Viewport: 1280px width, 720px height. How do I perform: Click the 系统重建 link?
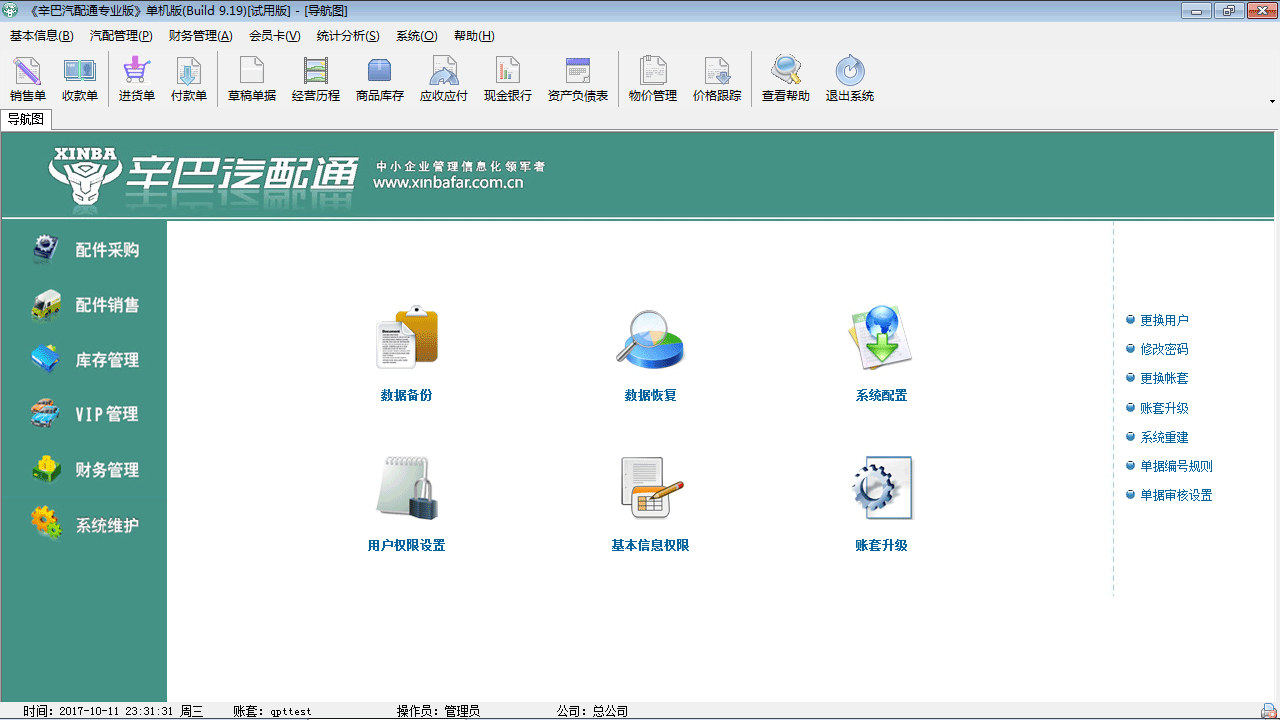tap(1164, 437)
